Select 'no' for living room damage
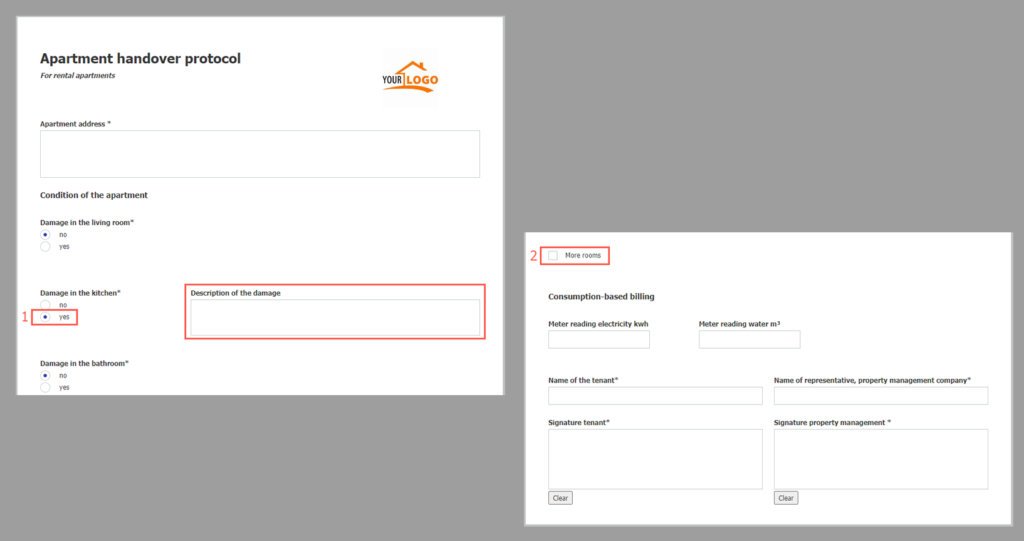1024x541 pixels. [45, 235]
